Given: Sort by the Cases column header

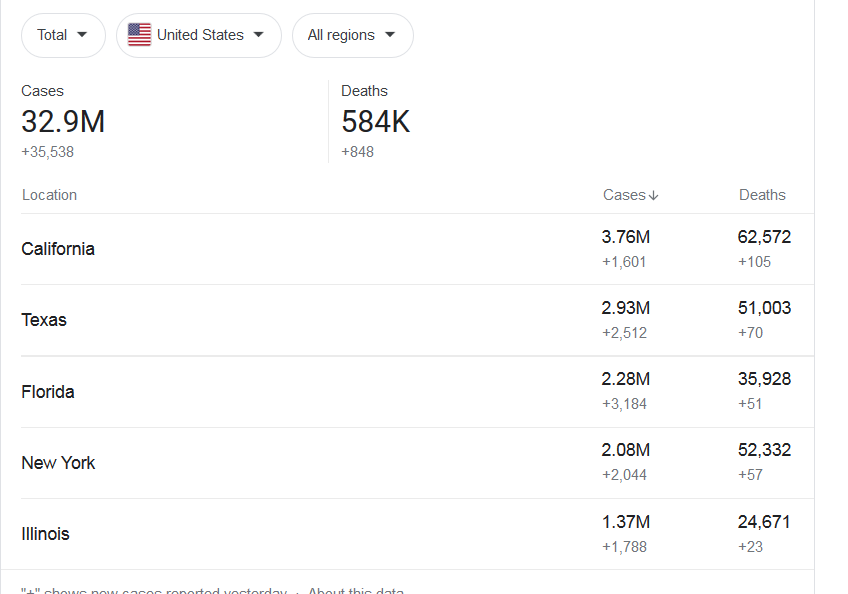Looking at the screenshot, I should (x=630, y=195).
